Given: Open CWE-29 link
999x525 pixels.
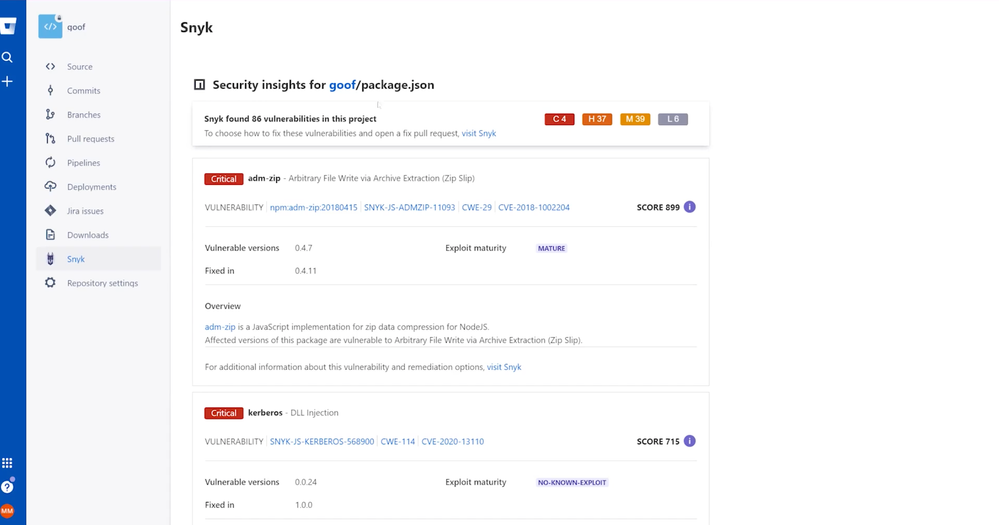Looking at the screenshot, I should pyautogui.click(x=477, y=207).
